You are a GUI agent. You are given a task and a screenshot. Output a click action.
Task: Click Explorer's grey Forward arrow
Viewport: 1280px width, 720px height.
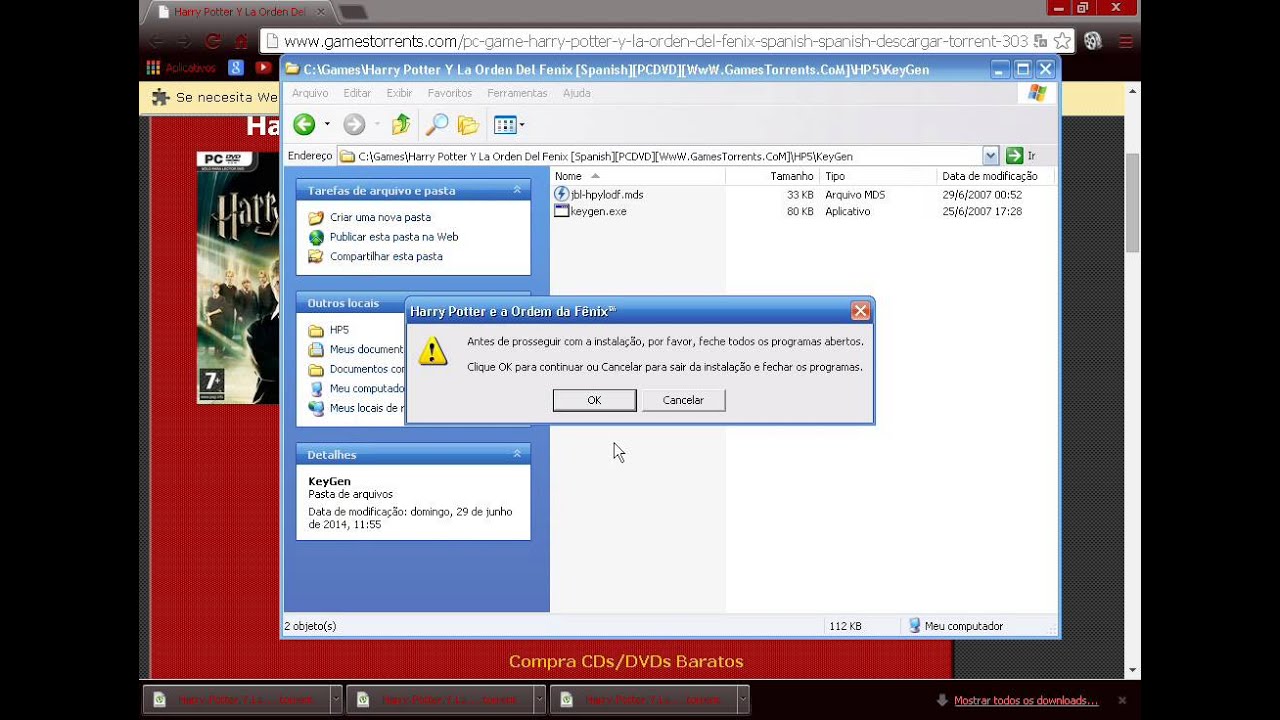click(354, 125)
